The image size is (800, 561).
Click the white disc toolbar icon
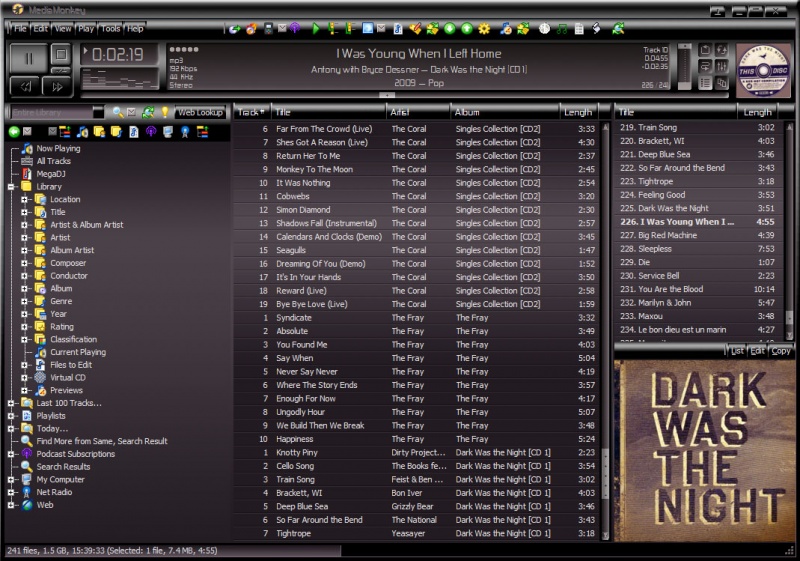[544, 29]
